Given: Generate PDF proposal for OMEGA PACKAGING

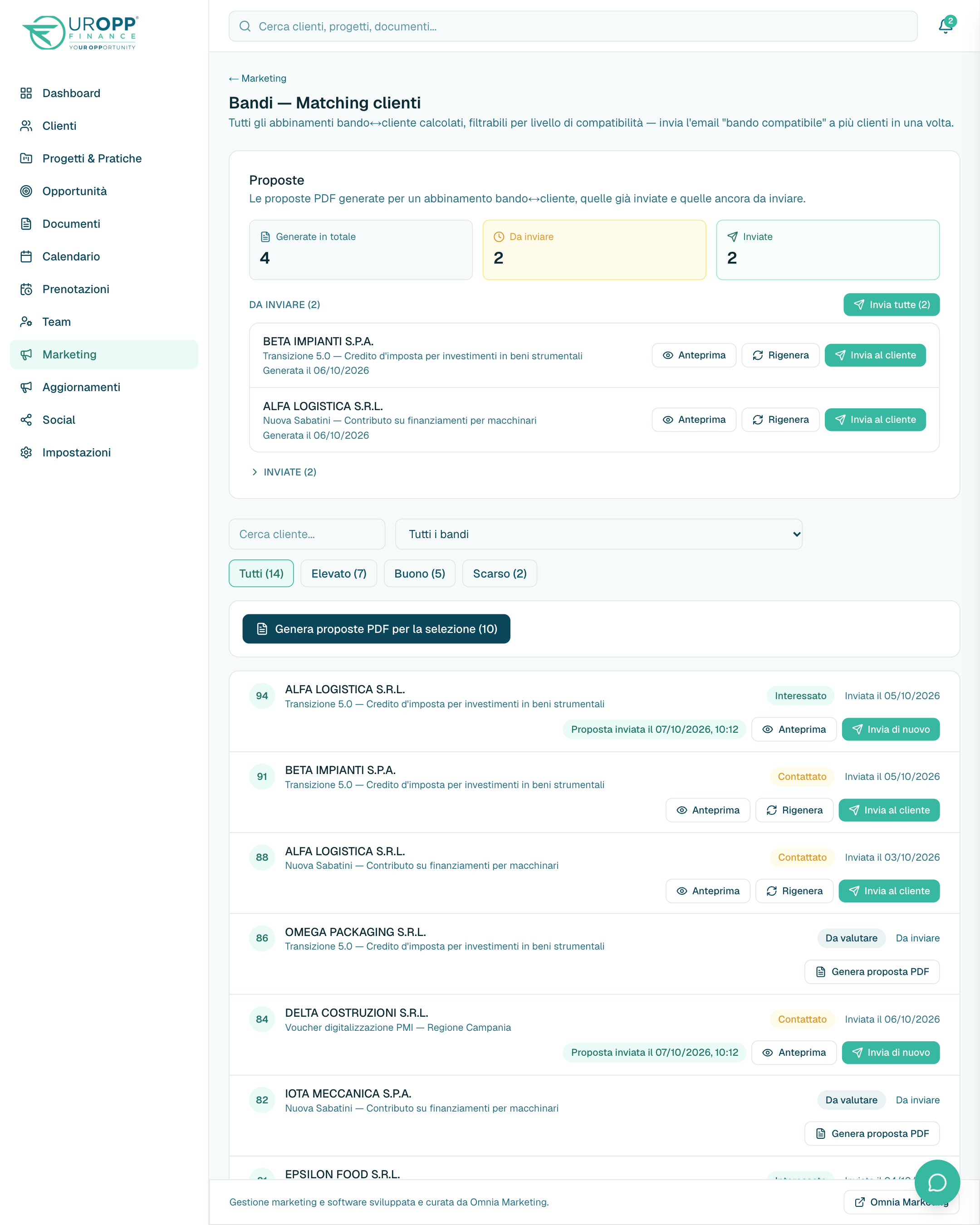Looking at the screenshot, I should click(872, 971).
